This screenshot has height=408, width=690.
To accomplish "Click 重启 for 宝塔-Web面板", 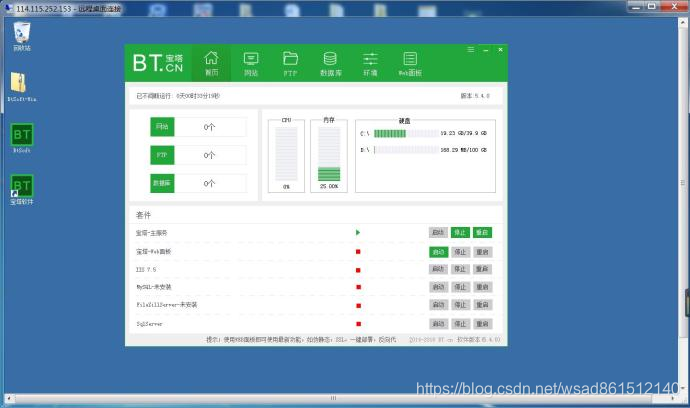I will [x=482, y=252].
